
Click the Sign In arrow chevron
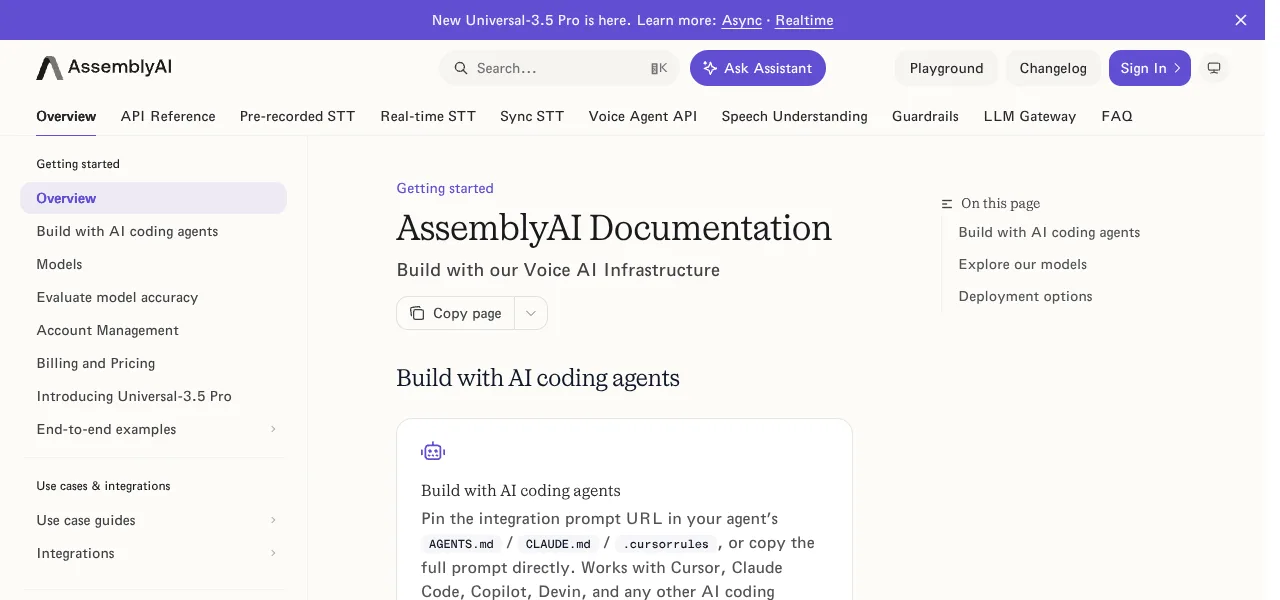point(1177,68)
